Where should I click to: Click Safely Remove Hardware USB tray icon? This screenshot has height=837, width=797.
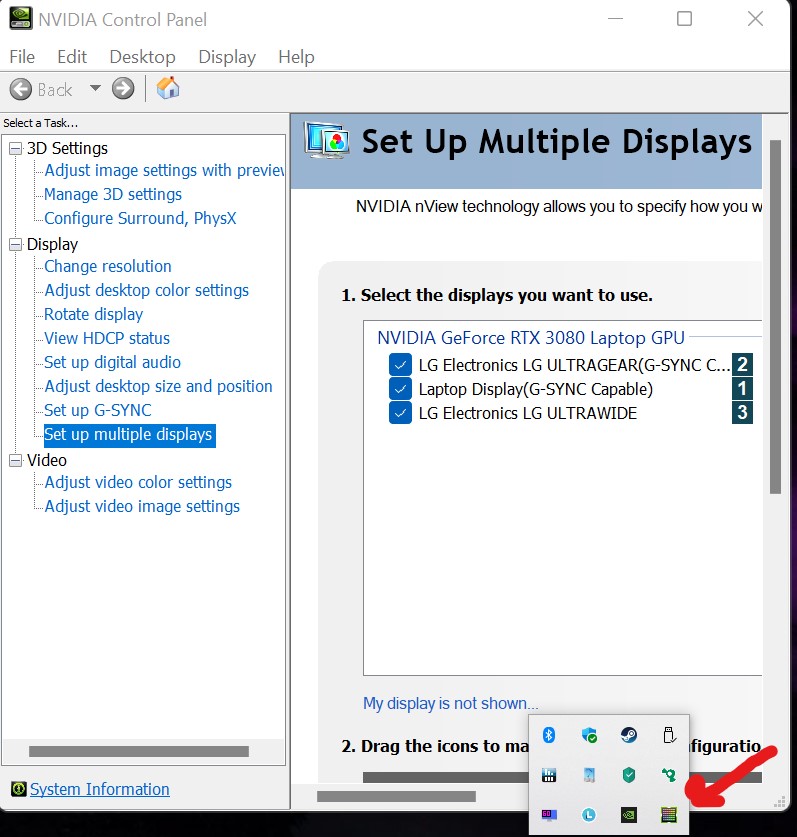pyautogui.click(x=669, y=735)
